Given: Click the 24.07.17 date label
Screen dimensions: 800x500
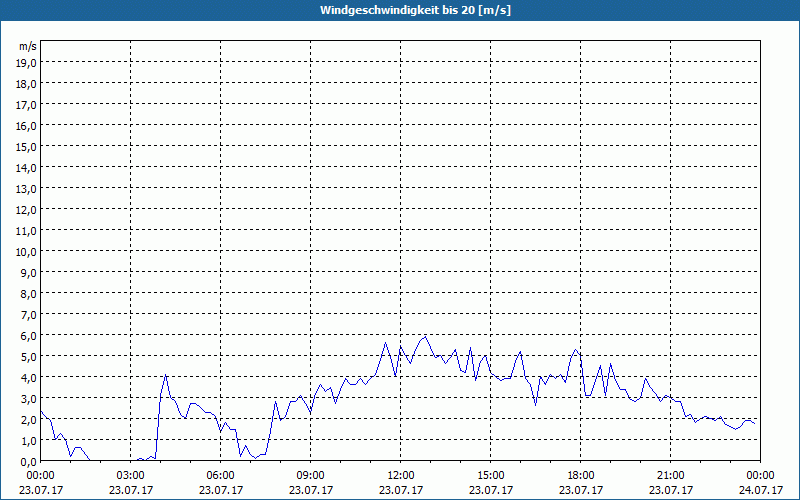Looking at the screenshot, I should coord(761,490).
